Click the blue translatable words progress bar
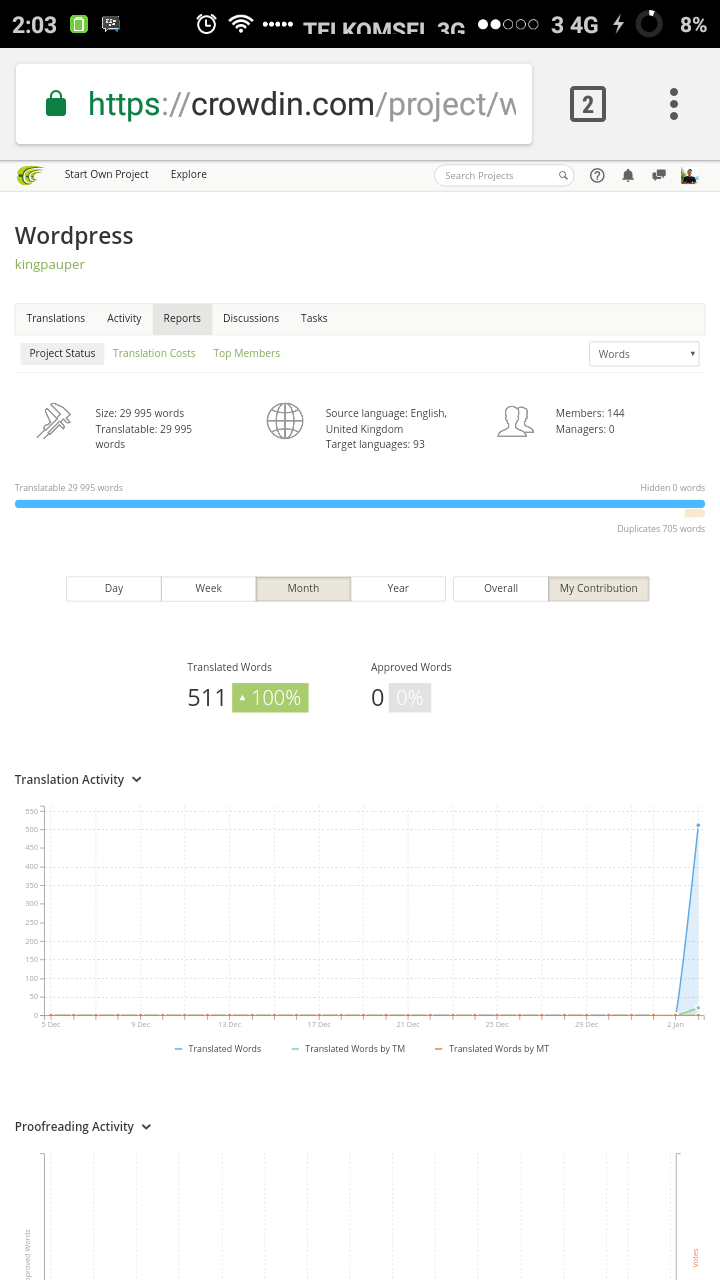720x1280 pixels. tap(360, 504)
